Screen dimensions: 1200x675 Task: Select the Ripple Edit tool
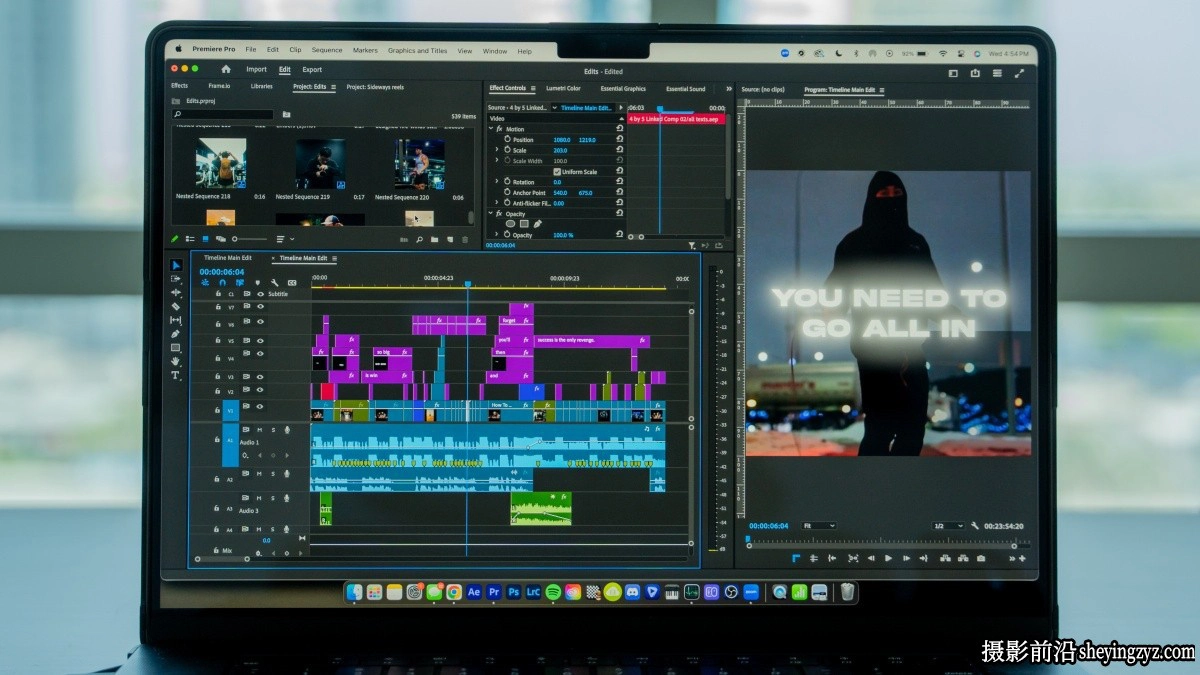tap(176, 293)
